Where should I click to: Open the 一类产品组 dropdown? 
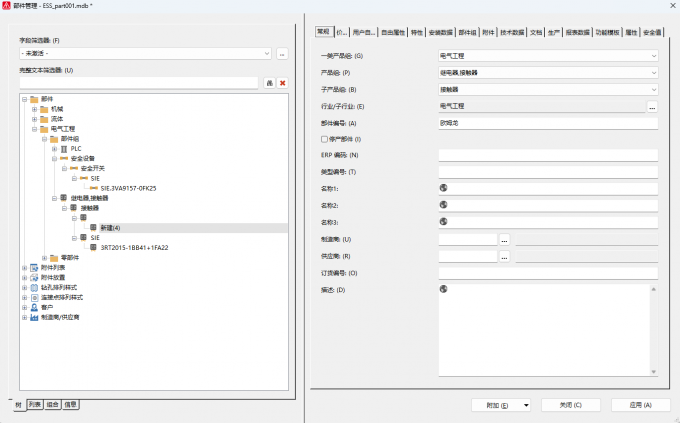(x=654, y=56)
